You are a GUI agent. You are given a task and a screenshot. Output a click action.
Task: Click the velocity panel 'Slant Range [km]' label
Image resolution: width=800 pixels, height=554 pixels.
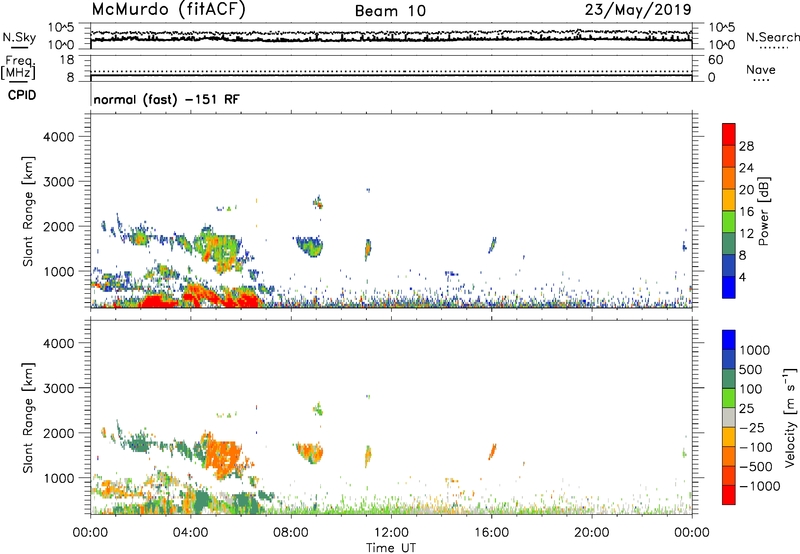click(28, 418)
